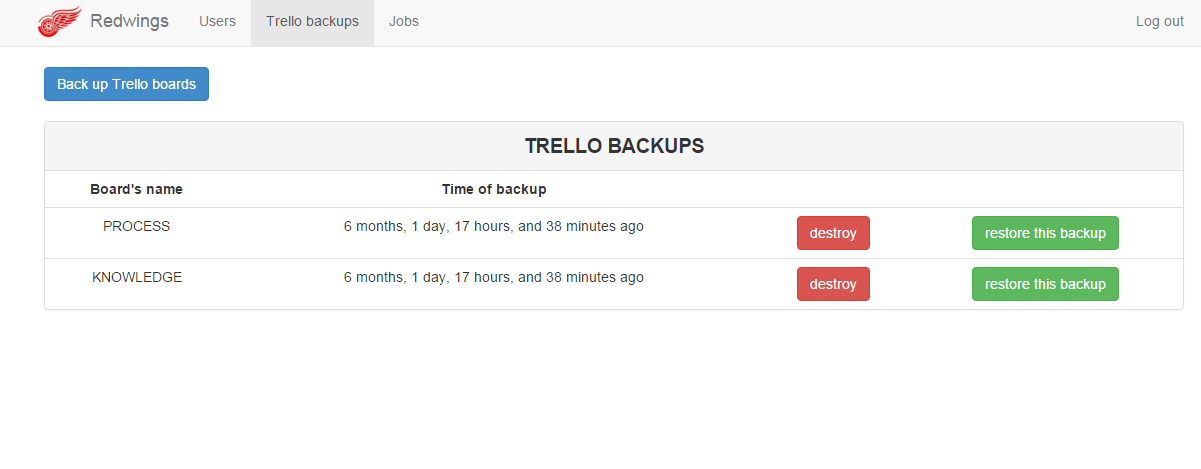Destroy the KNOWLEDGE board backup

coord(833,284)
